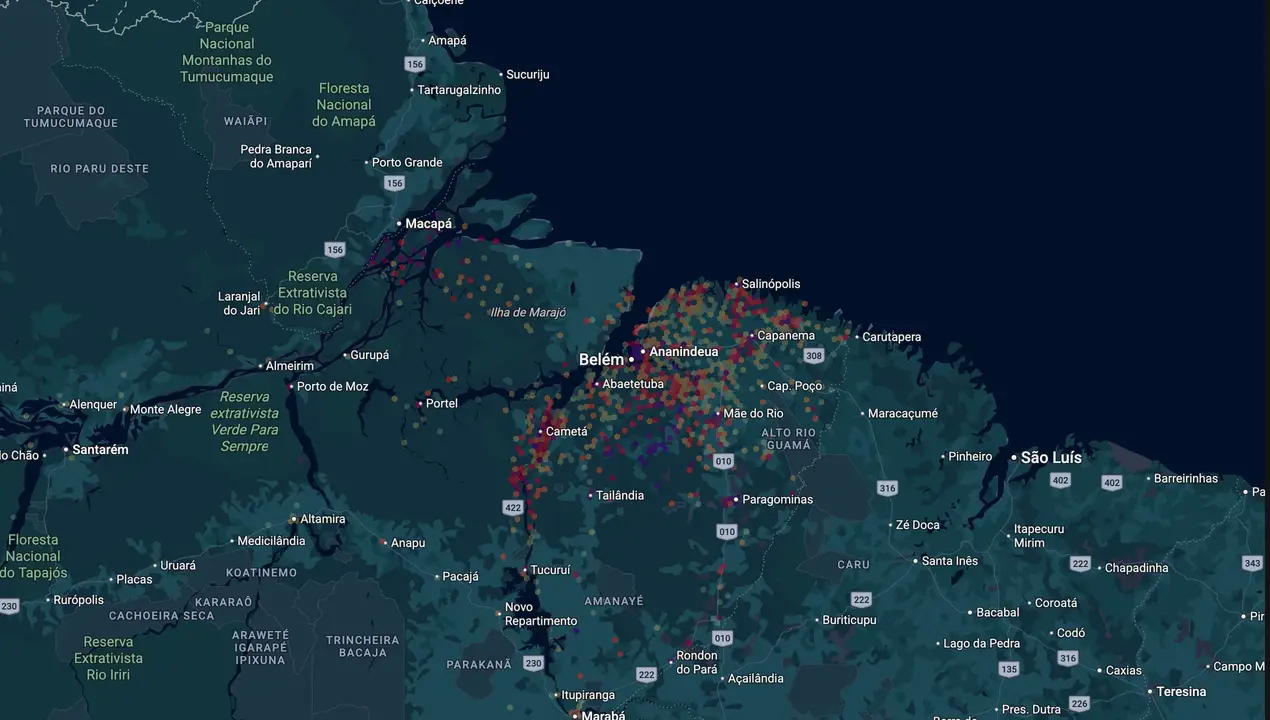Click the Teresina city label
This screenshot has height=720, width=1270.
click(1182, 692)
